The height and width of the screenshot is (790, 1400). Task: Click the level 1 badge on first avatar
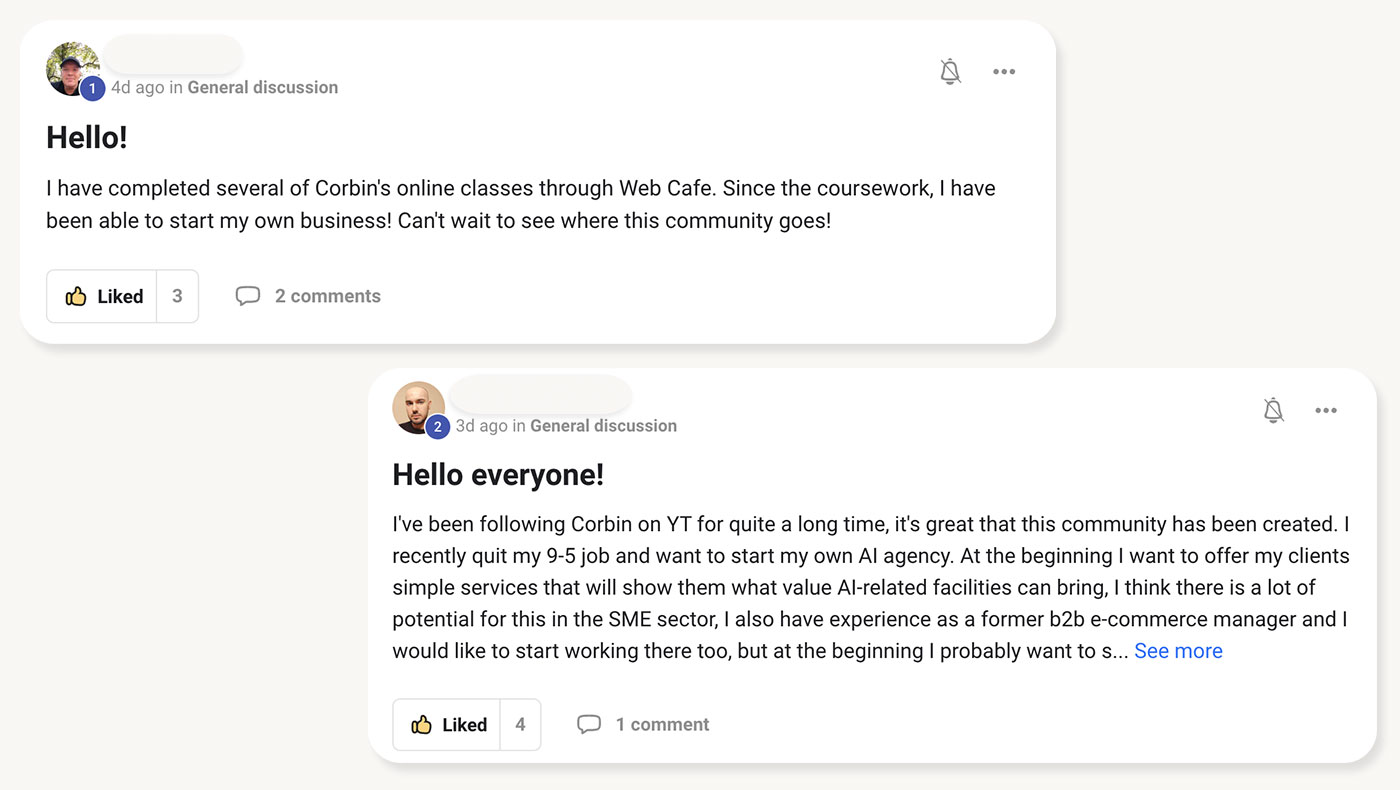(x=92, y=88)
